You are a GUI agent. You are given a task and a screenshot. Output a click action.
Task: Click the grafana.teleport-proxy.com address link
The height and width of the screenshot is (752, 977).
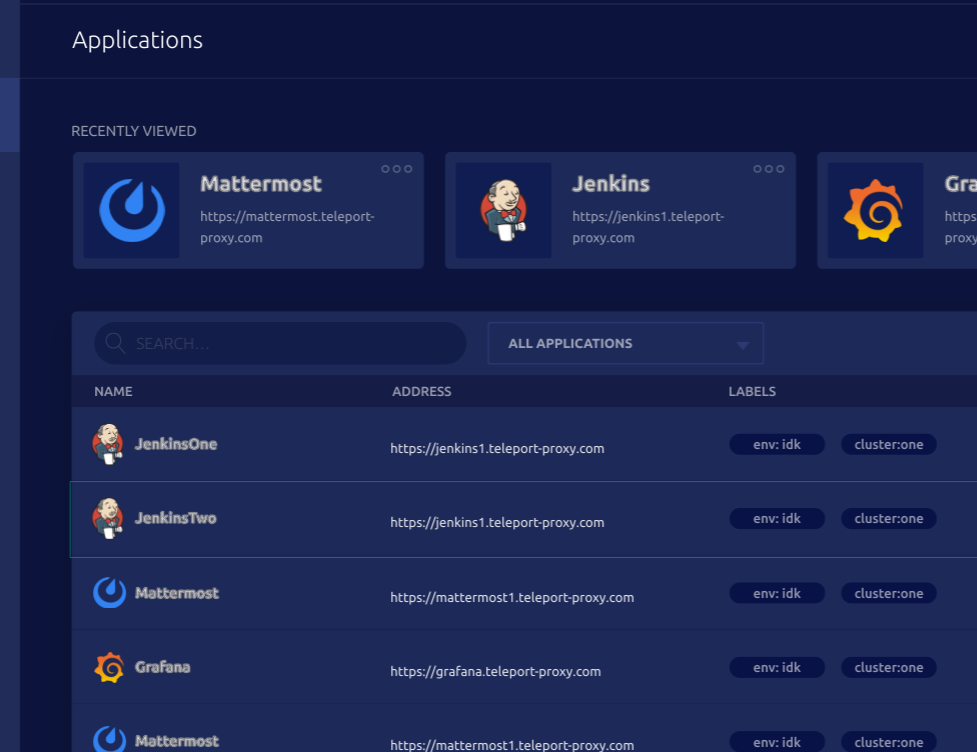tap(496, 671)
